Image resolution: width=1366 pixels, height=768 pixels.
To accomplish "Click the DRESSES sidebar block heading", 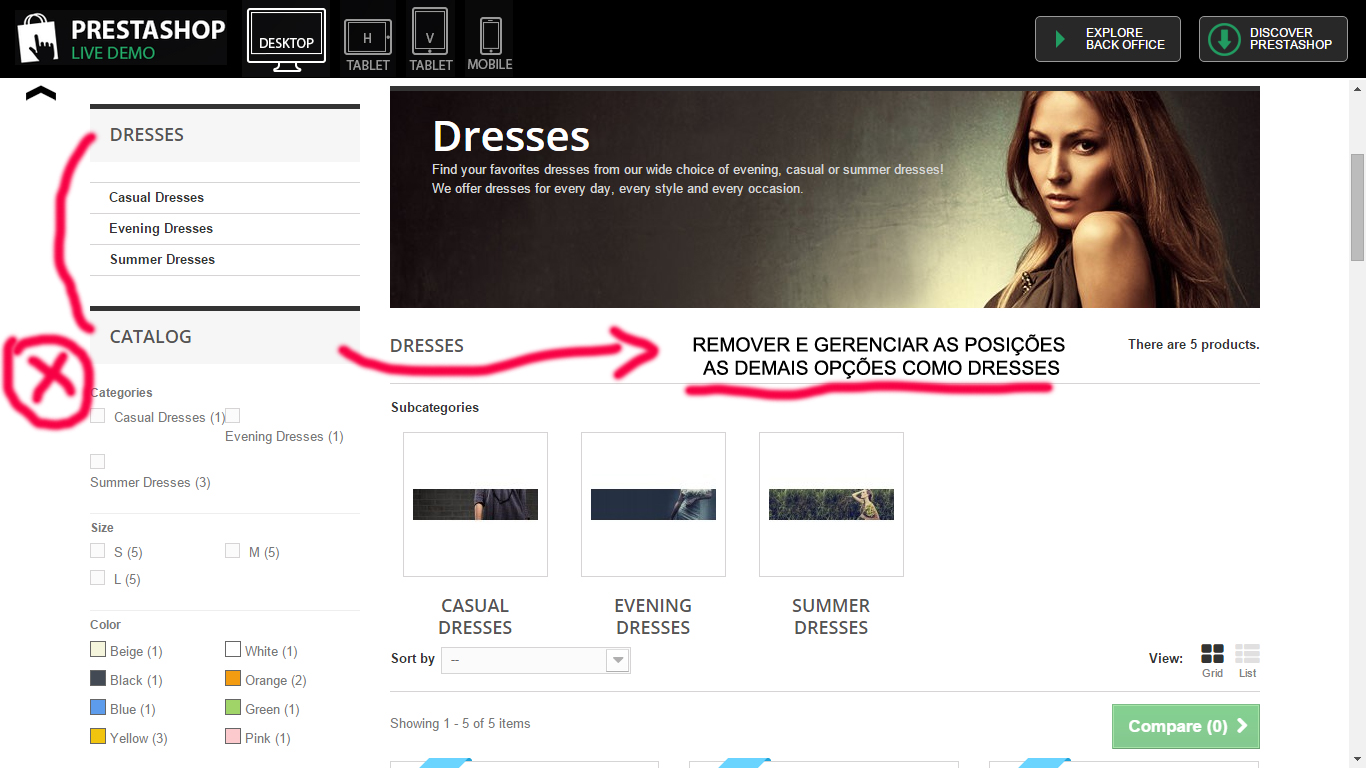I will click(x=147, y=135).
